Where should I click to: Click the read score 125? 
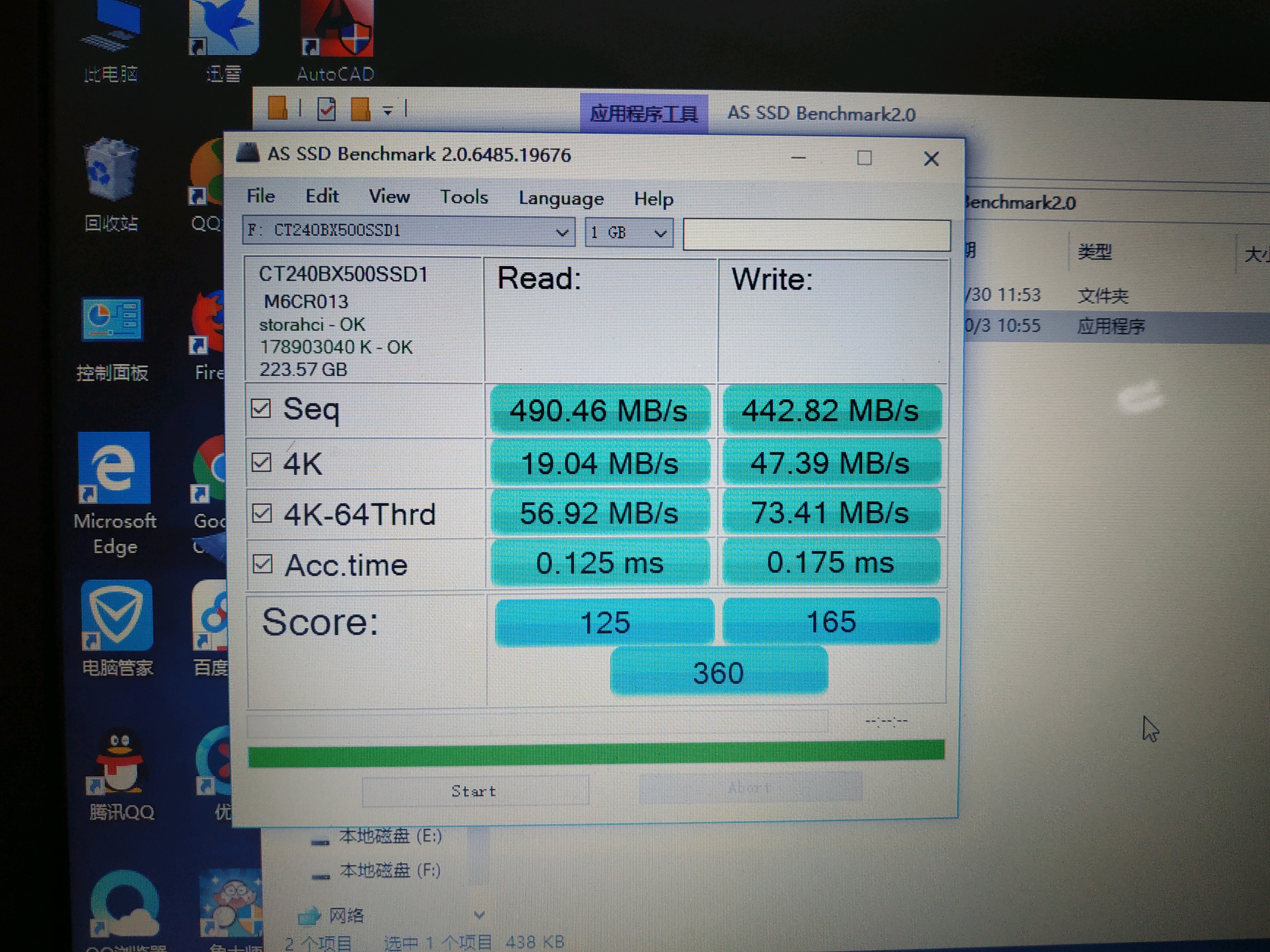605,623
